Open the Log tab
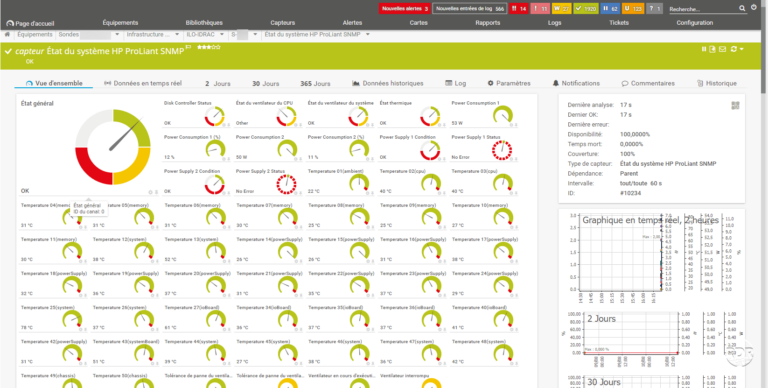Viewport: 768px width, 388px height. (x=456, y=83)
